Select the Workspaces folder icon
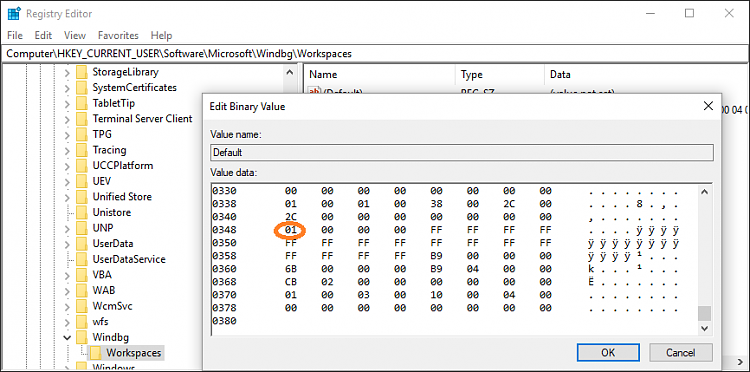 coord(96,353)
